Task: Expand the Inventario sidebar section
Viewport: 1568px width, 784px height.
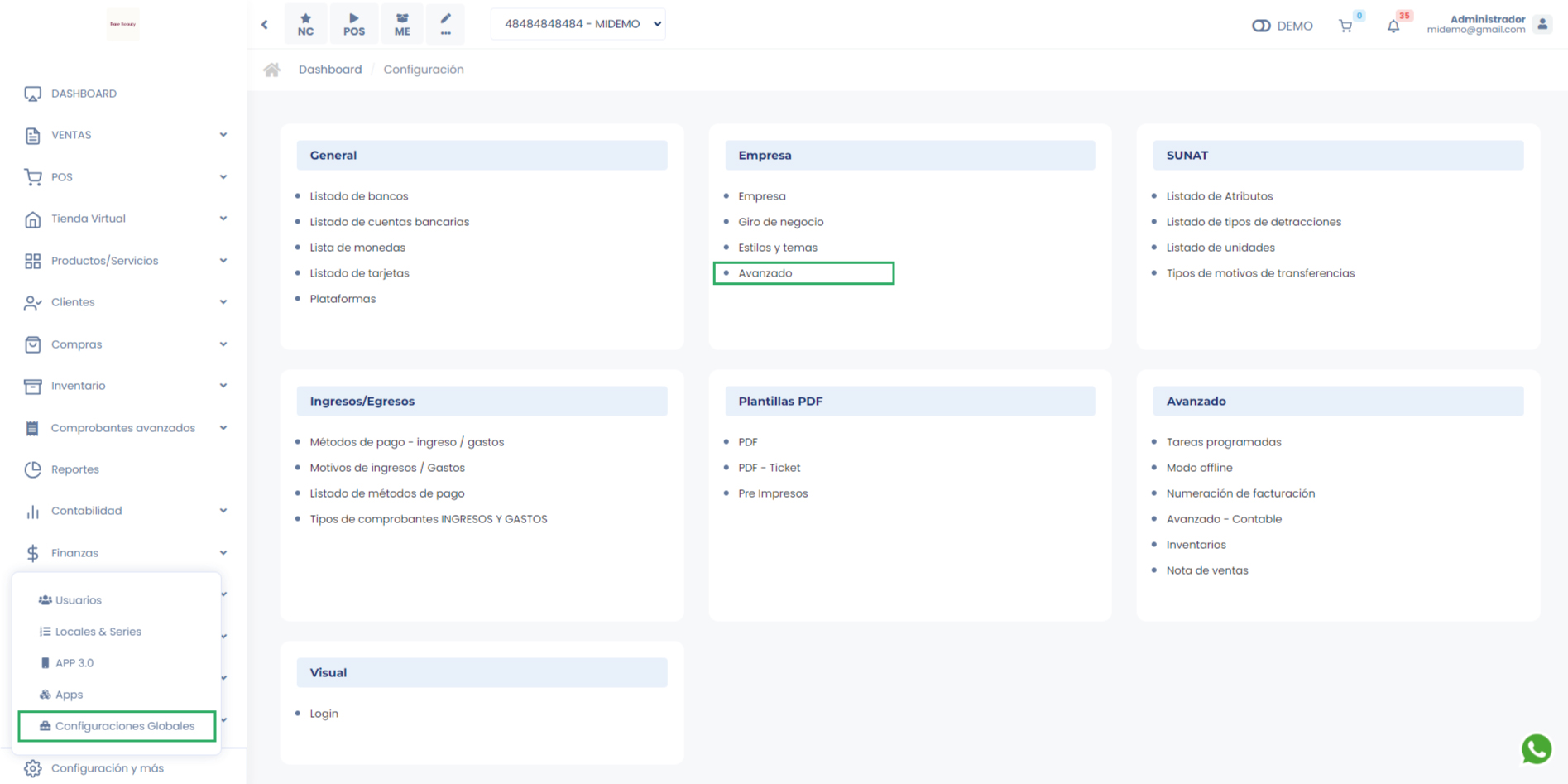Action: coord(126,386)
